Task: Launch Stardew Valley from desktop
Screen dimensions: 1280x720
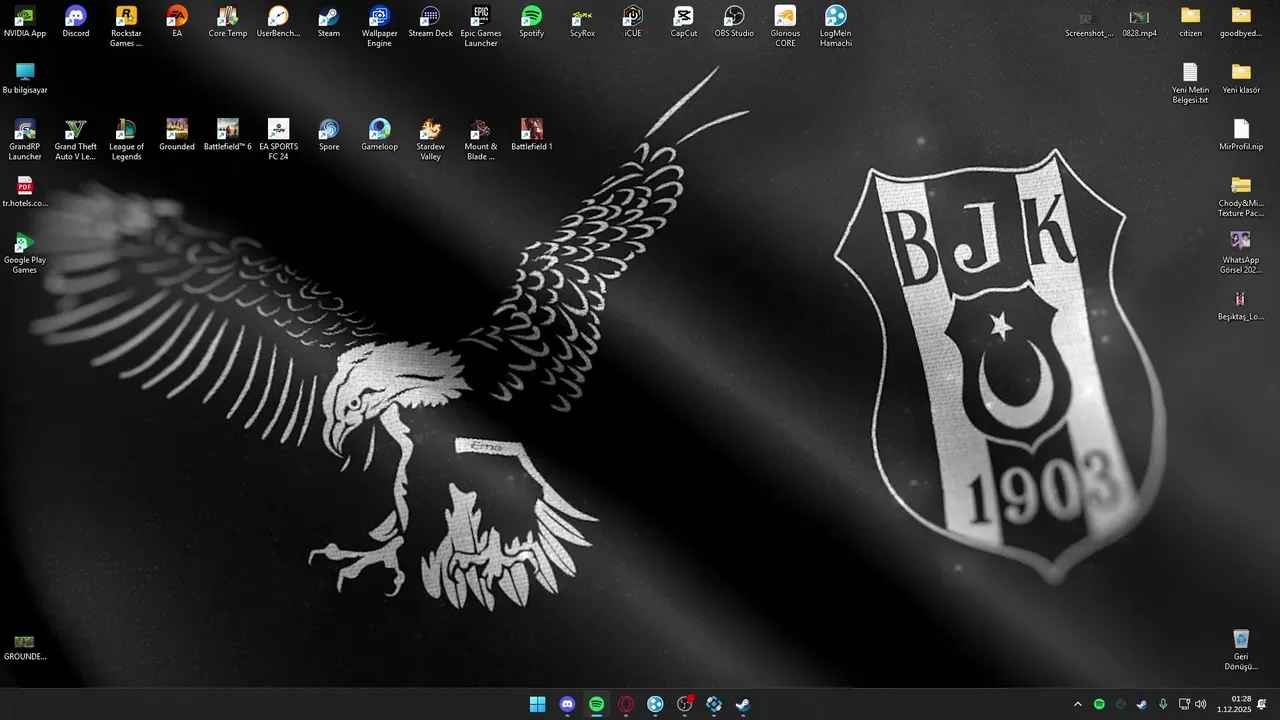Action: (x=430, y=140)
